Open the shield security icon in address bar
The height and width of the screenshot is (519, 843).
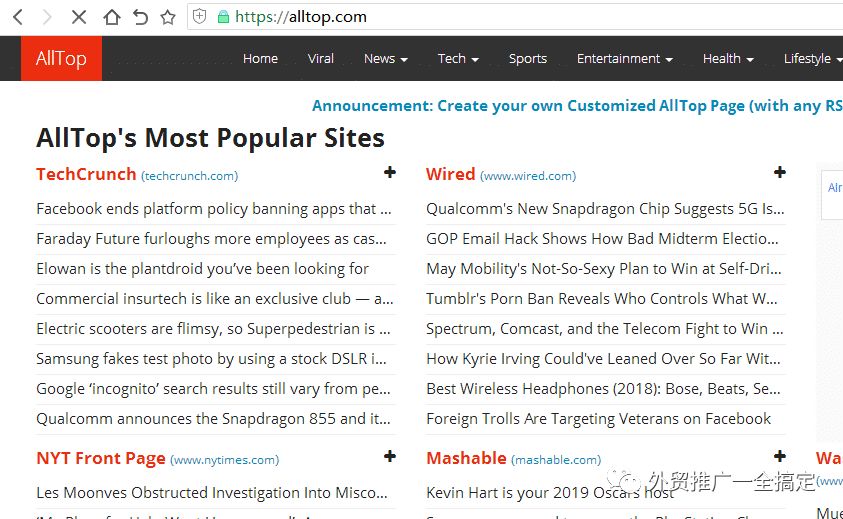point(199,16)
